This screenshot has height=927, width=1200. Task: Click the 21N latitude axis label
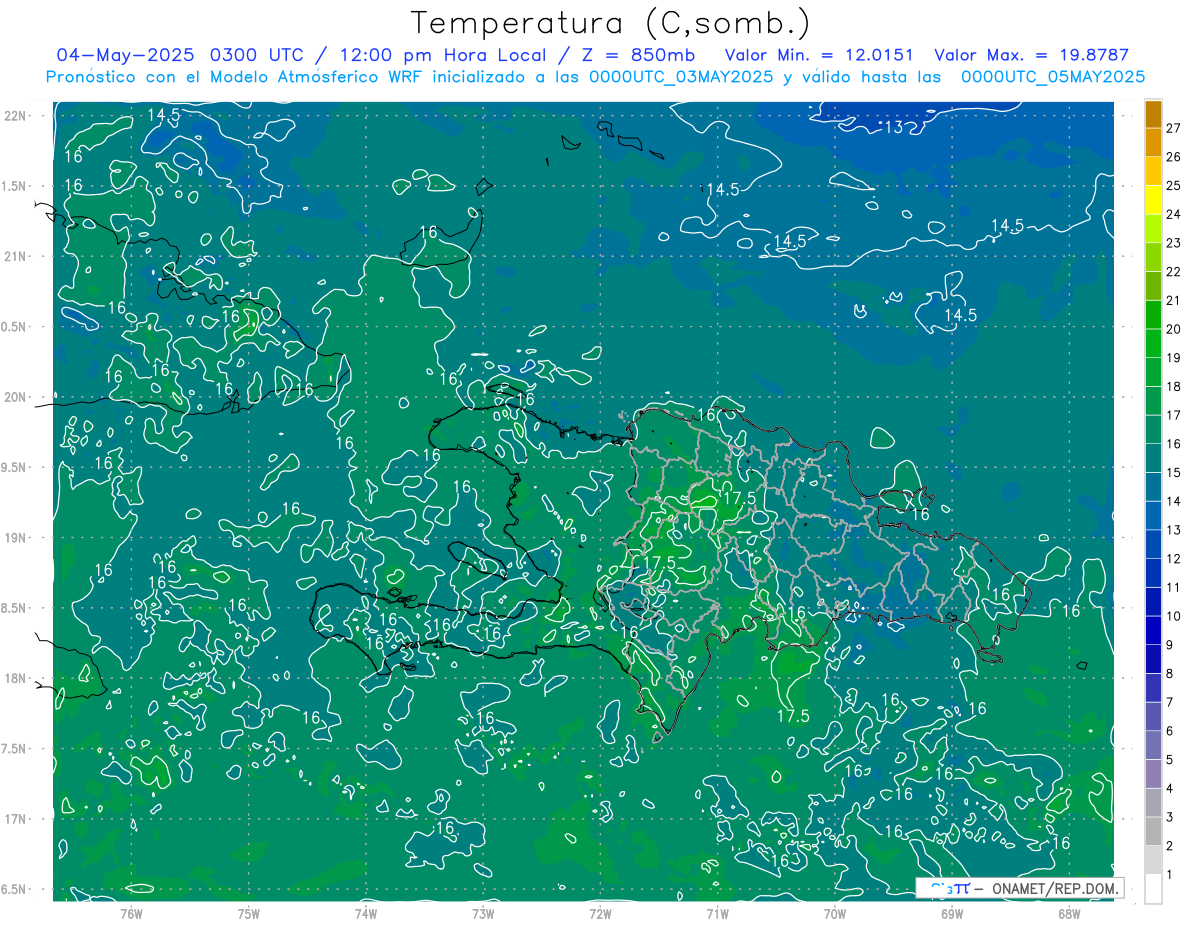[x=17, y=256]
